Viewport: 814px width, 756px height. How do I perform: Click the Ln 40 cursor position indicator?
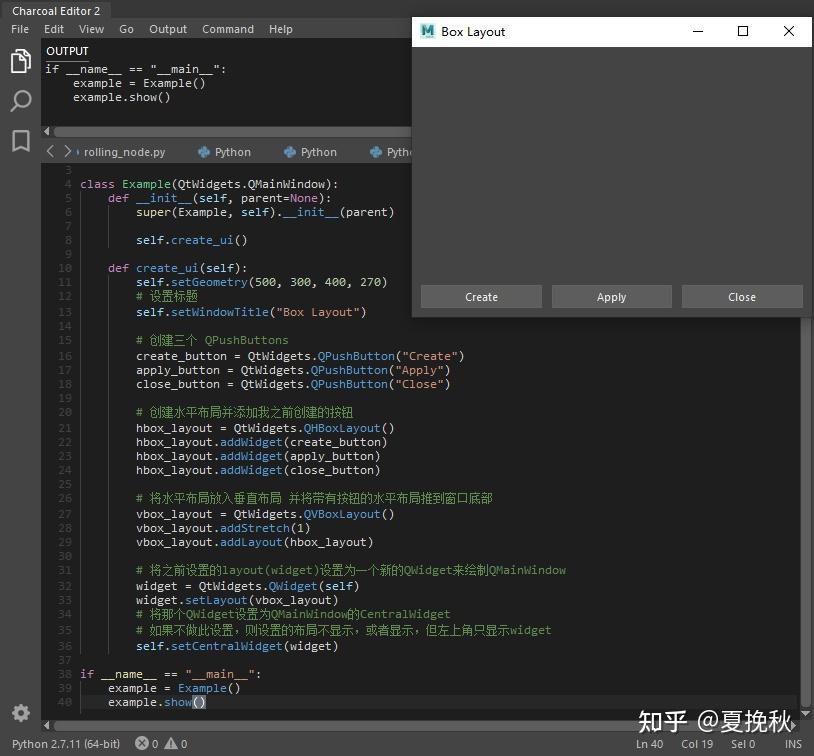click(x=648, y=744)
